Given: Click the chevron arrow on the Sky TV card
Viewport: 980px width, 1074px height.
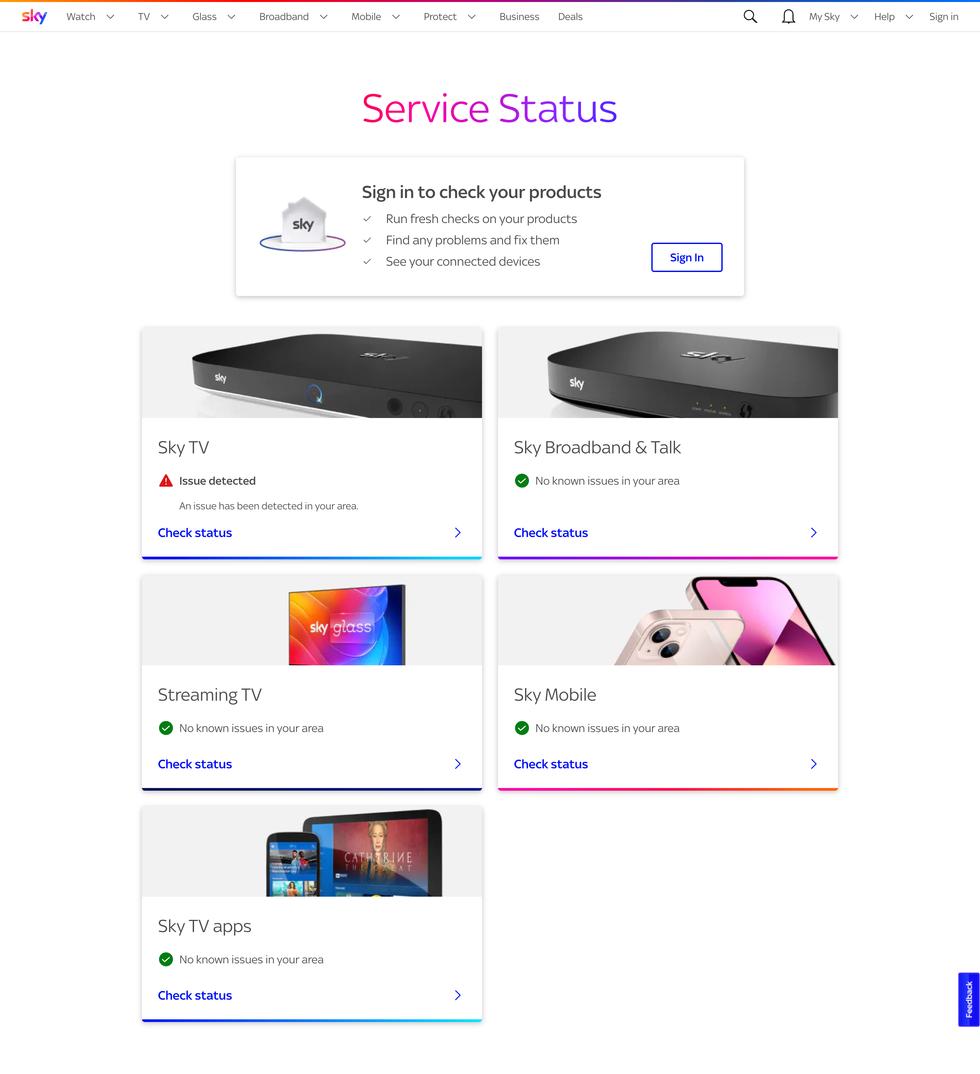Looking at the screenshot, I should [457, 532].
